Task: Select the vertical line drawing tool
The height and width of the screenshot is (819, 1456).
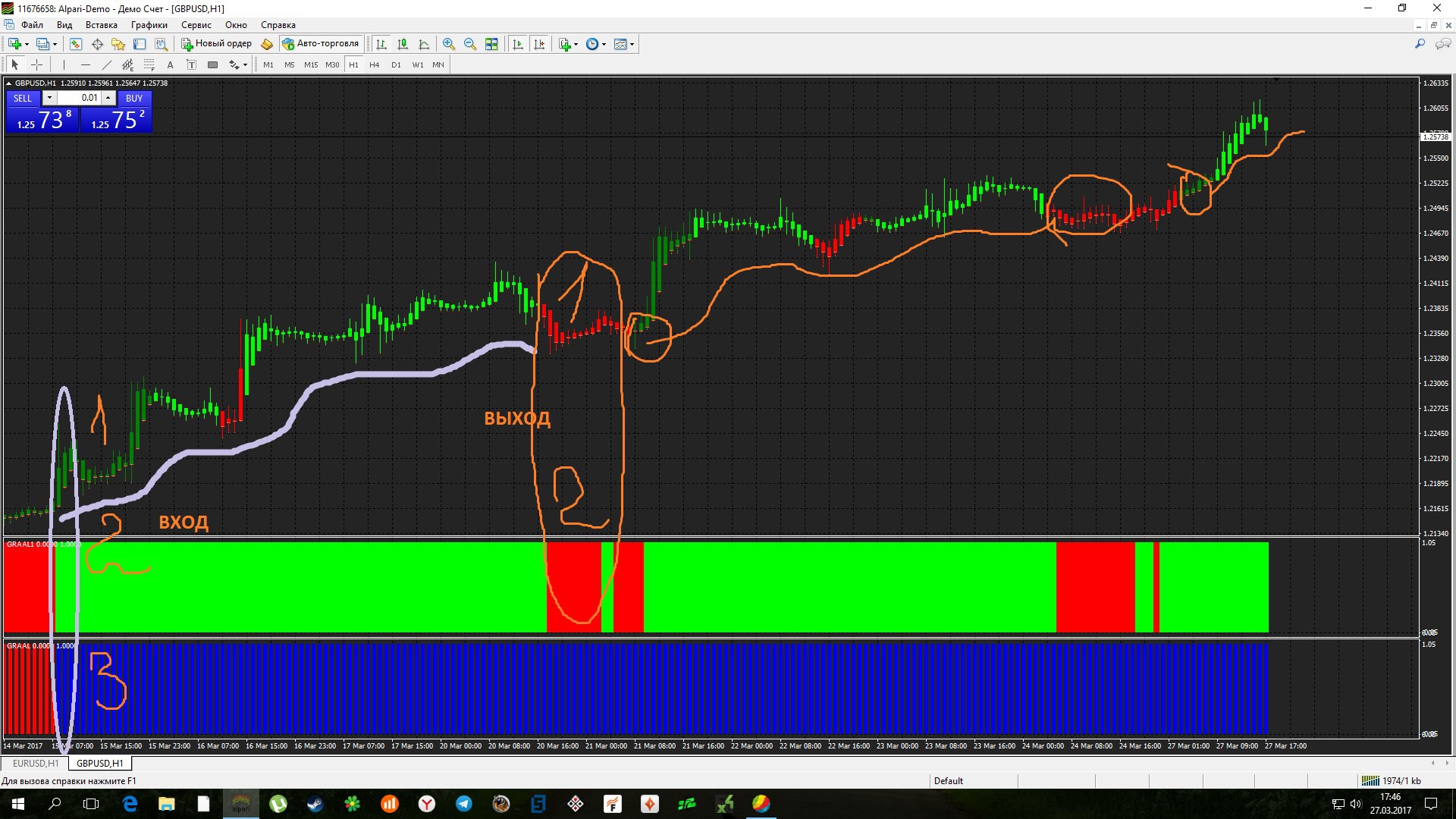Action: [x=64, y=64]
